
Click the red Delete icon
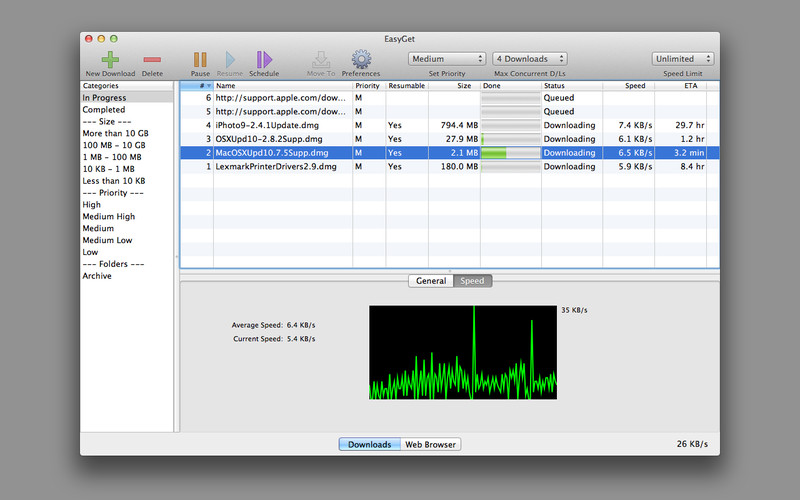pos(152,59)
